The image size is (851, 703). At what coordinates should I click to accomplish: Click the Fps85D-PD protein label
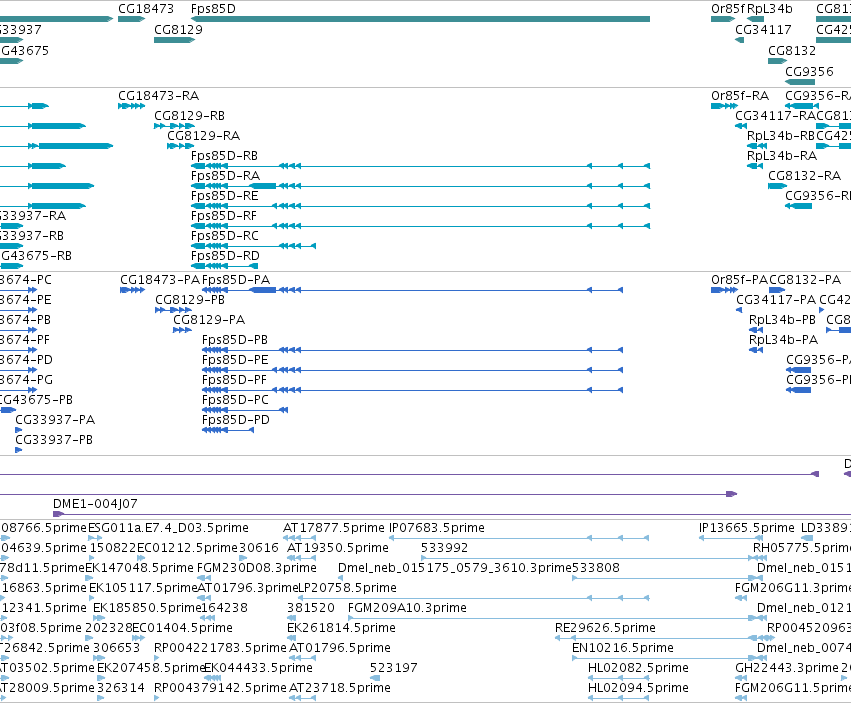pyautogui.click(x=236, y=420)
